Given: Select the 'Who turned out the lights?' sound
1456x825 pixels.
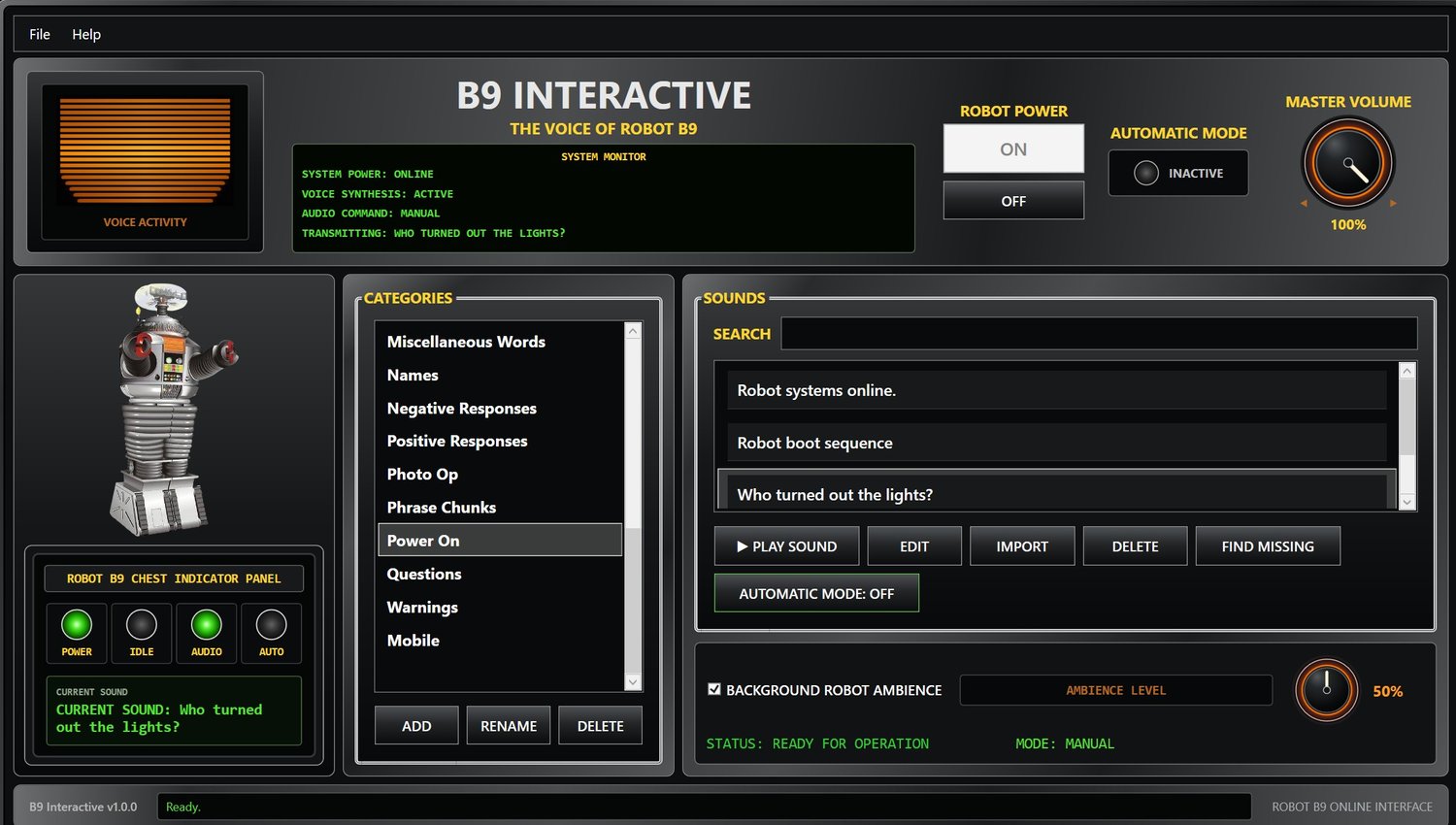Looking at the screenshot, I should coord(1057,491).
